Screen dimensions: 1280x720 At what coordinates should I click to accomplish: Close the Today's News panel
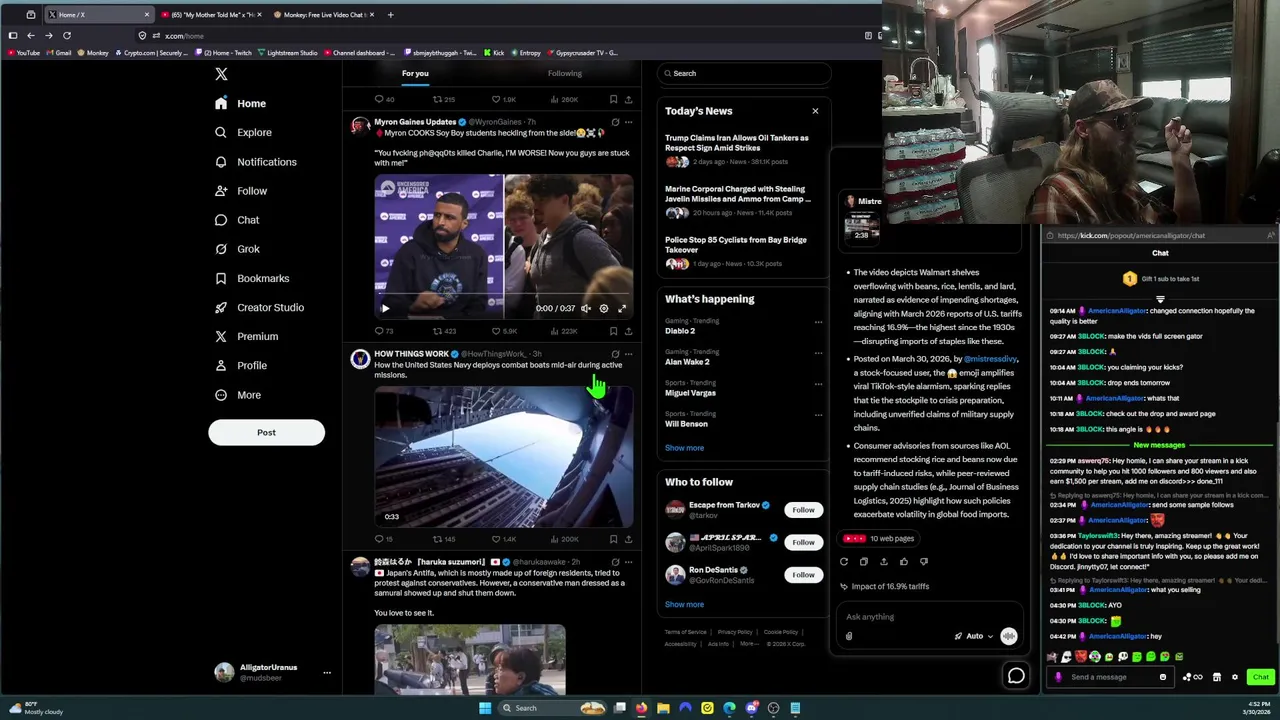tap(815, 111)
